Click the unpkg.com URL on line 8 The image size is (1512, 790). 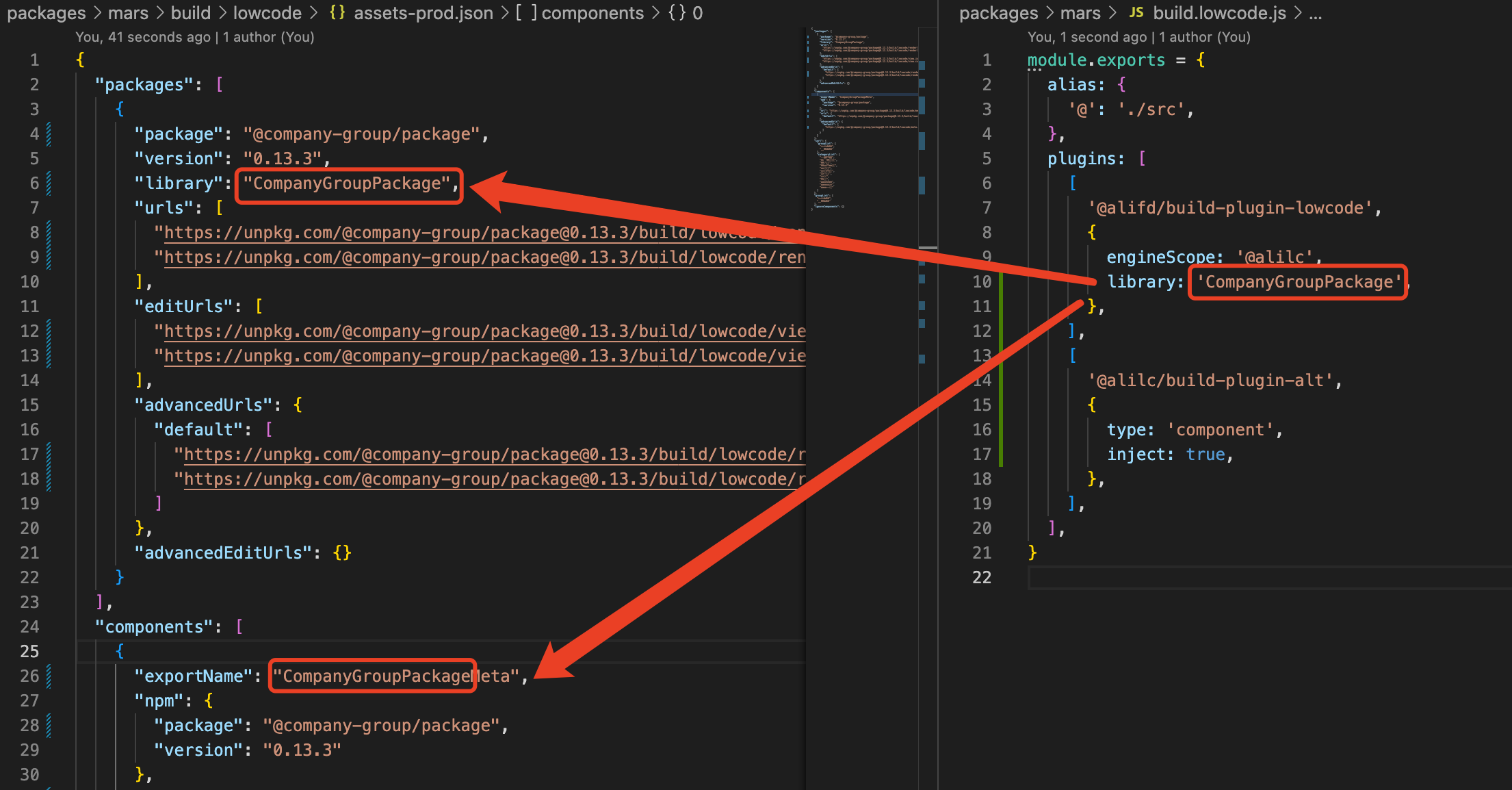pyautogui.click(x=410, y=232)
